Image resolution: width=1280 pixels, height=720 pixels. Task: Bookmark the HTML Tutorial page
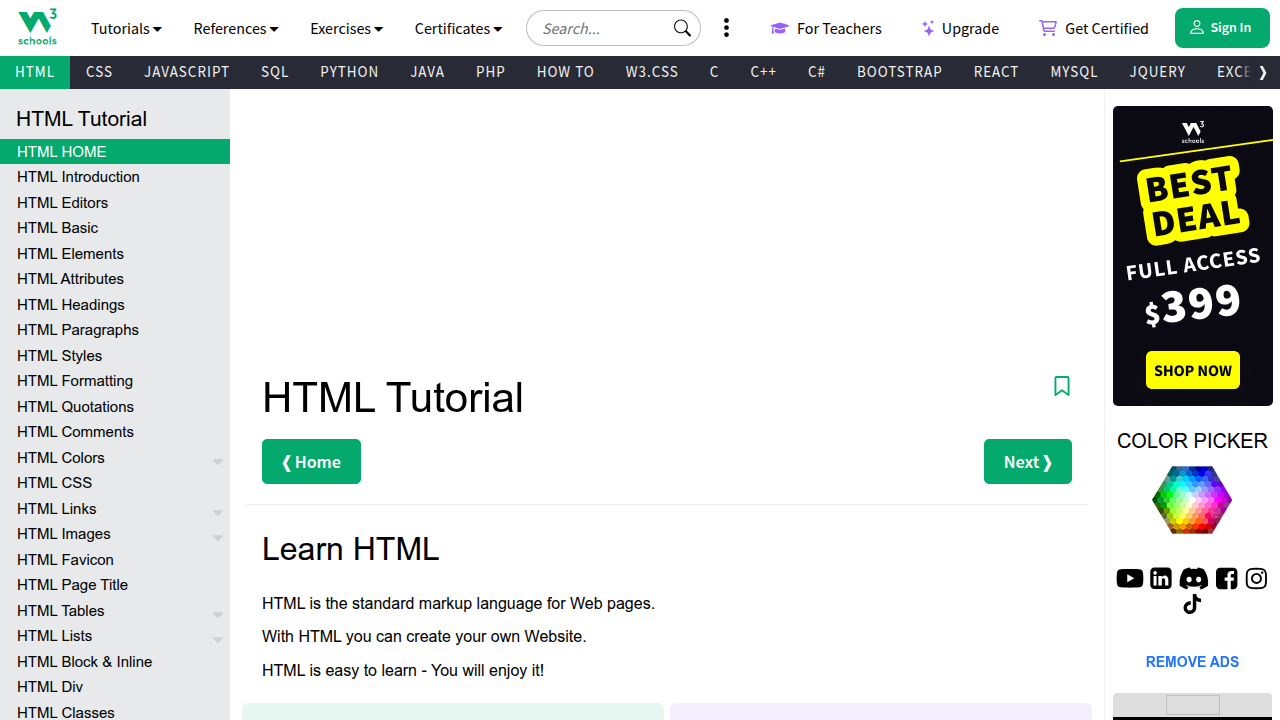click(x=1062, y=386)
